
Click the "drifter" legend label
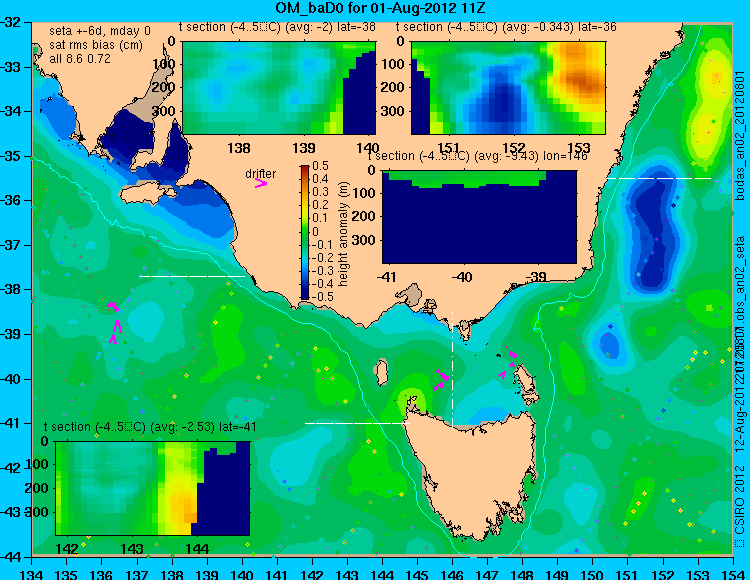point(261,174)
